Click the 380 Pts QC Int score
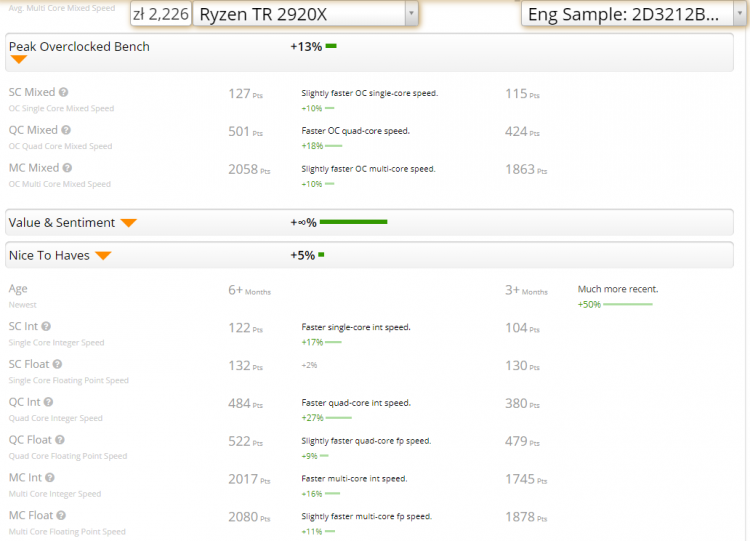The image size is (750, 541). click(x=522, y=404)
